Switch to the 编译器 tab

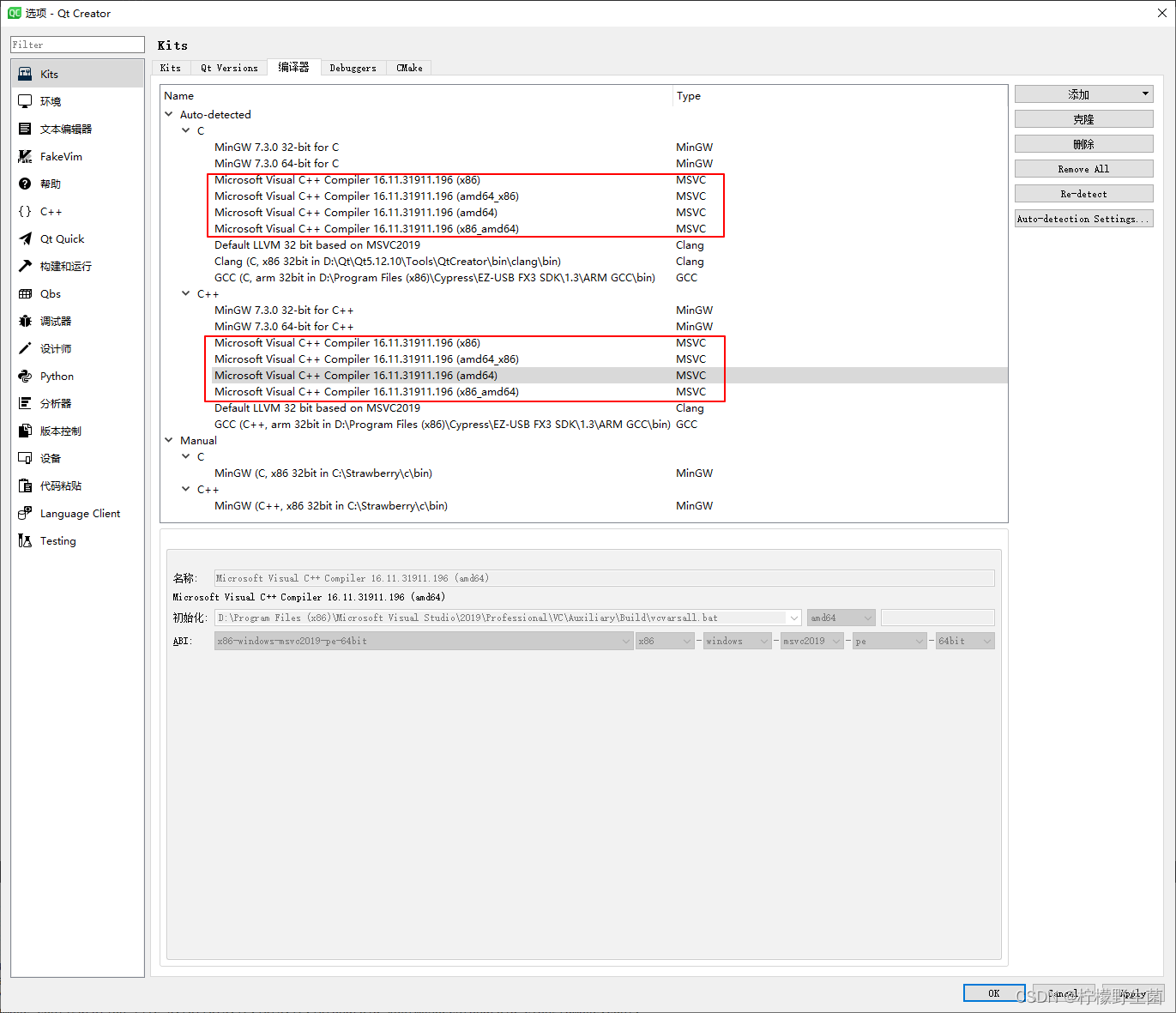pos(293,67)
